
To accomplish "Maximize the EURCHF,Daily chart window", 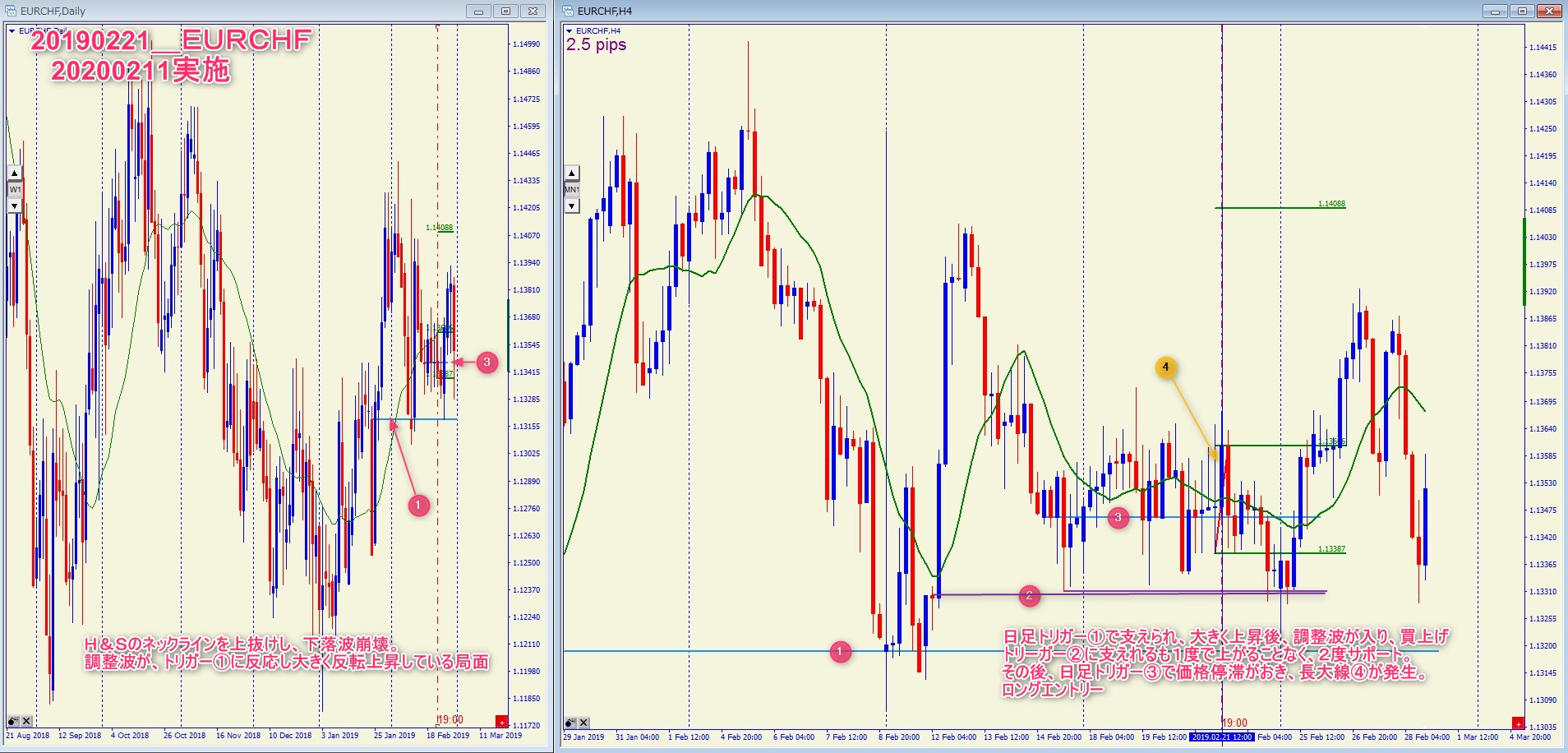I will [505, 11].
